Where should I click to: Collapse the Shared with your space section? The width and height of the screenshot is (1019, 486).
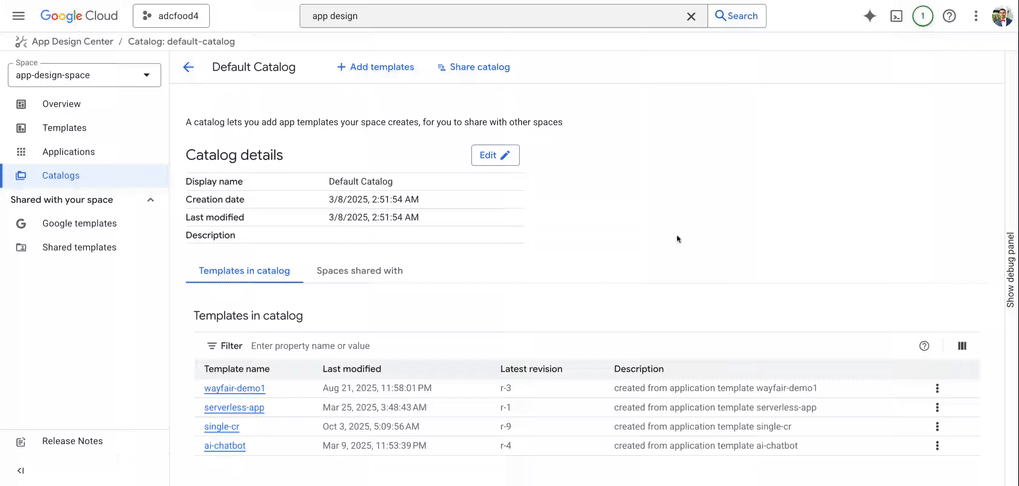coord(150,200)
